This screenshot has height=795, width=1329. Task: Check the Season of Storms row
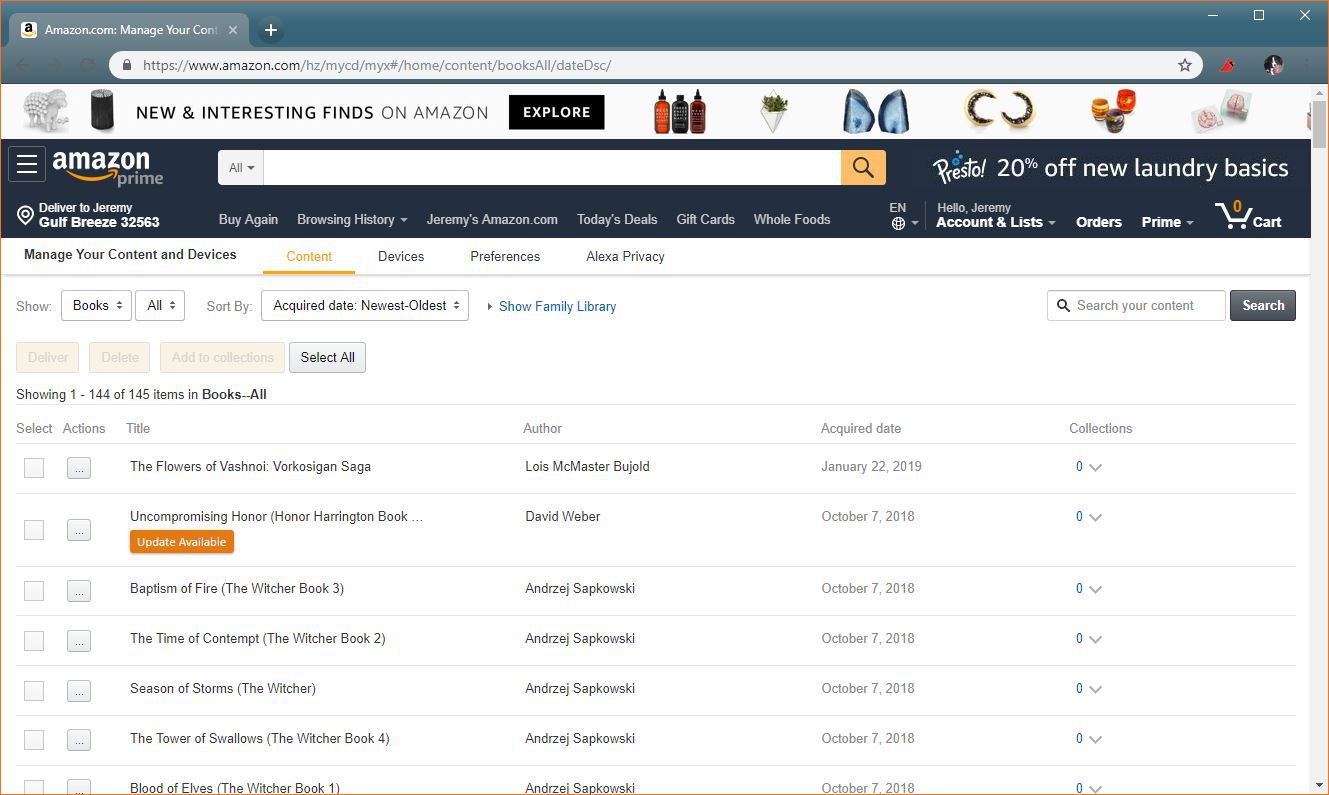click(x=34, y=690)
